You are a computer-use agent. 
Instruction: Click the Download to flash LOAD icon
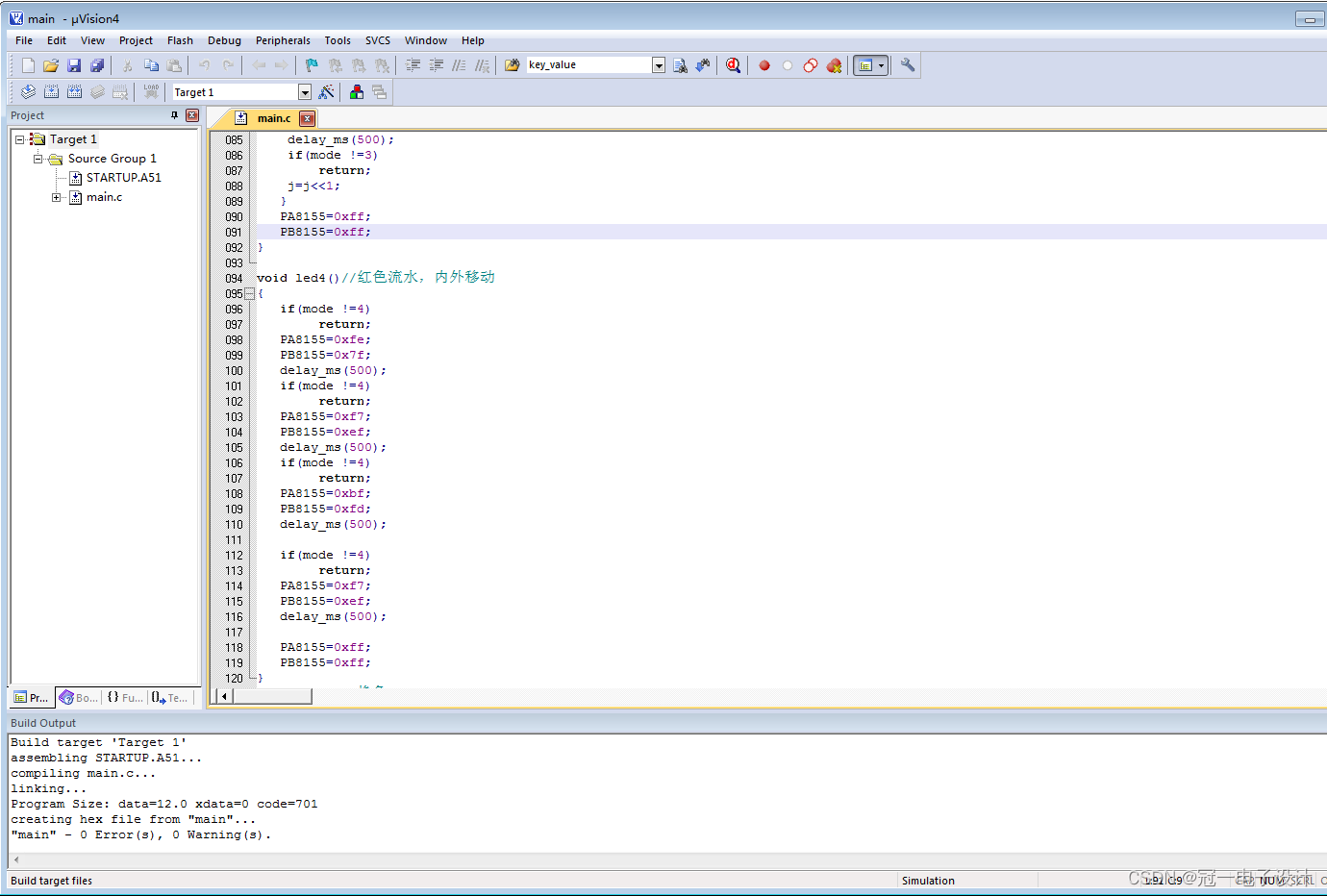click(151, 92)
